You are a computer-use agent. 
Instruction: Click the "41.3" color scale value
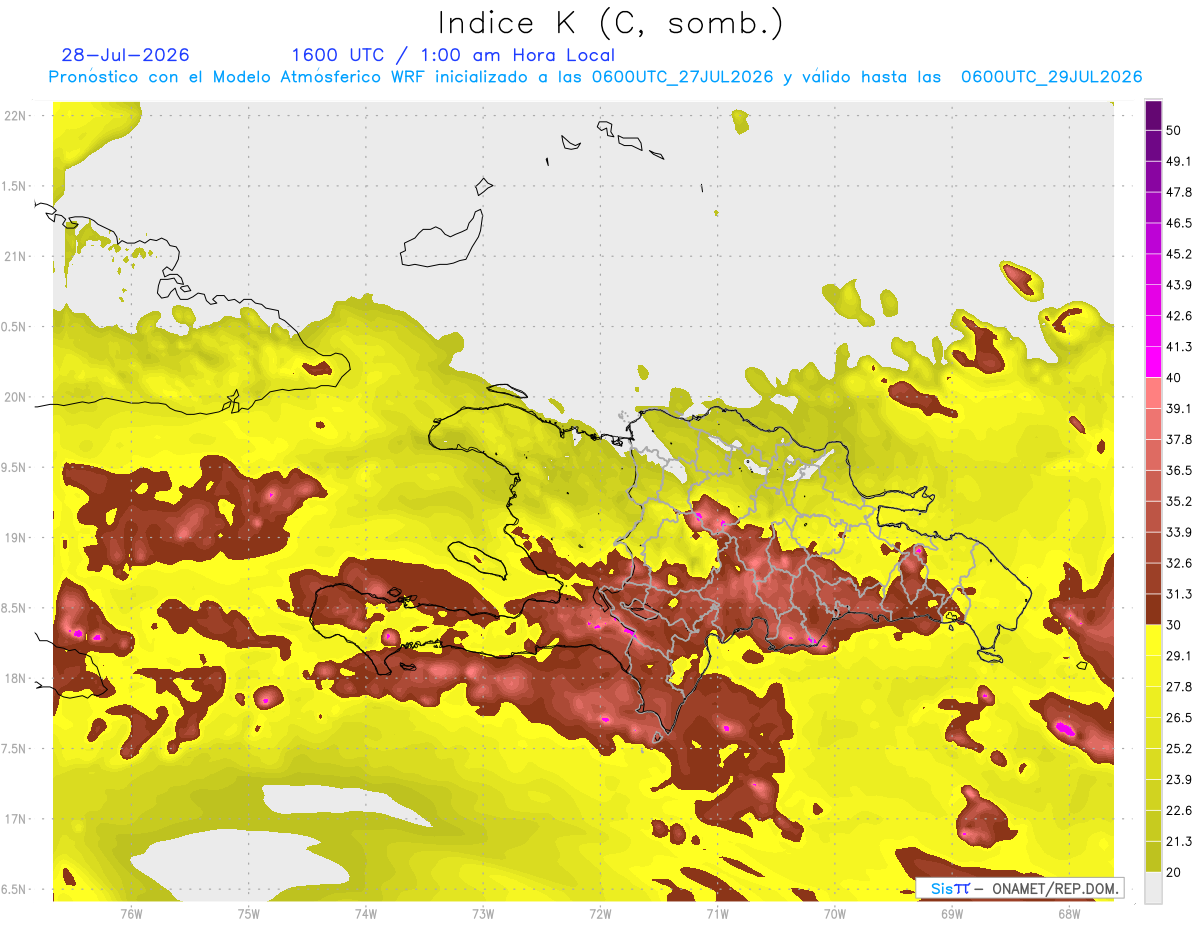1179,347
